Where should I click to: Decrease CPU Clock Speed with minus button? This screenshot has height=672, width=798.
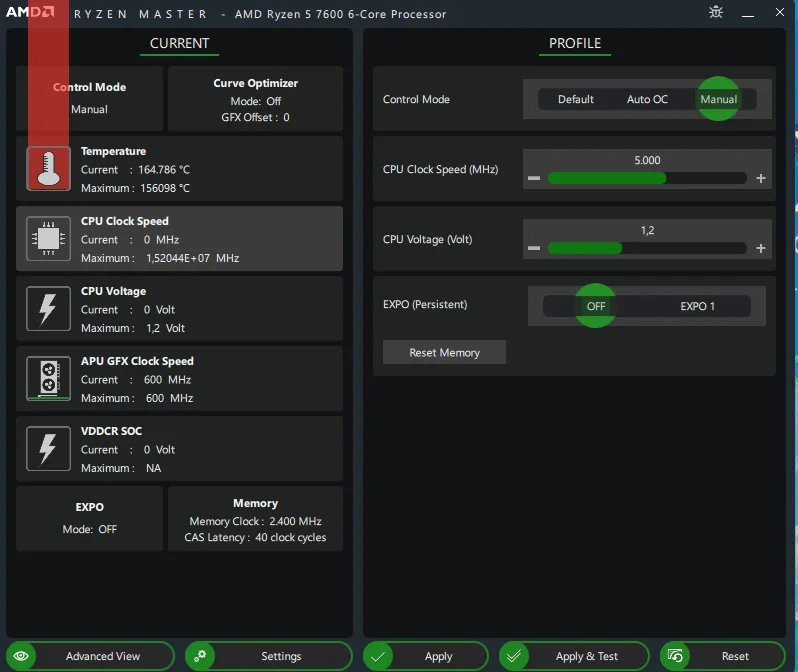pos(534,178)
